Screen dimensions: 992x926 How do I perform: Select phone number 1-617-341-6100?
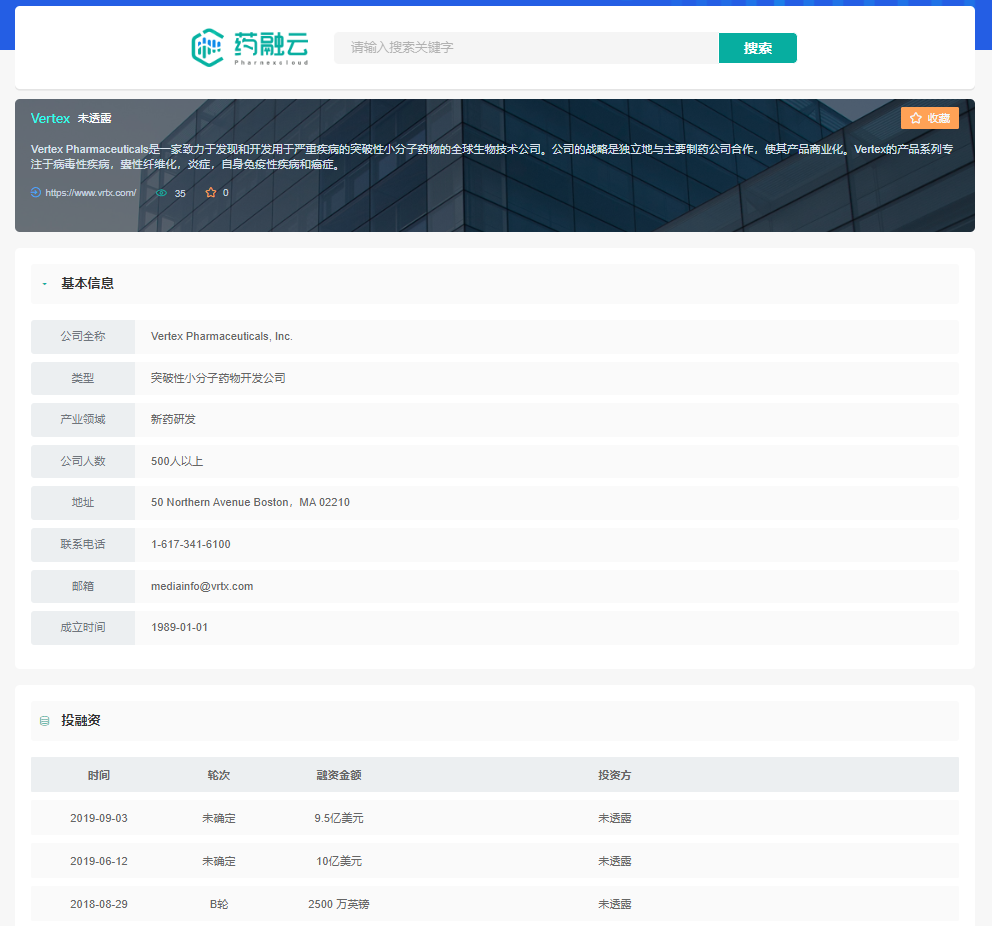click(x=190, y=545)
